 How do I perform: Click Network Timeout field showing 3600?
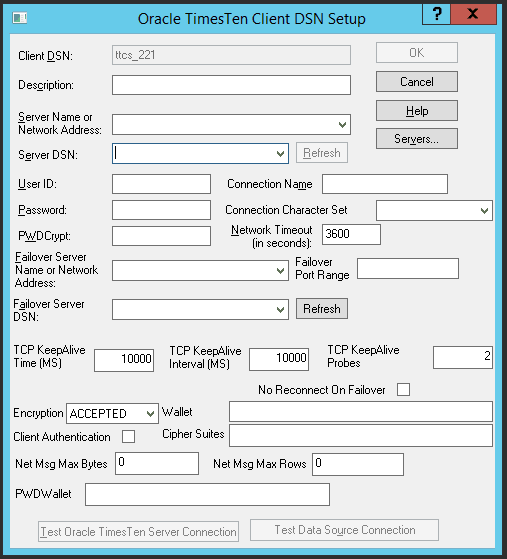click(x=351, y=234)
